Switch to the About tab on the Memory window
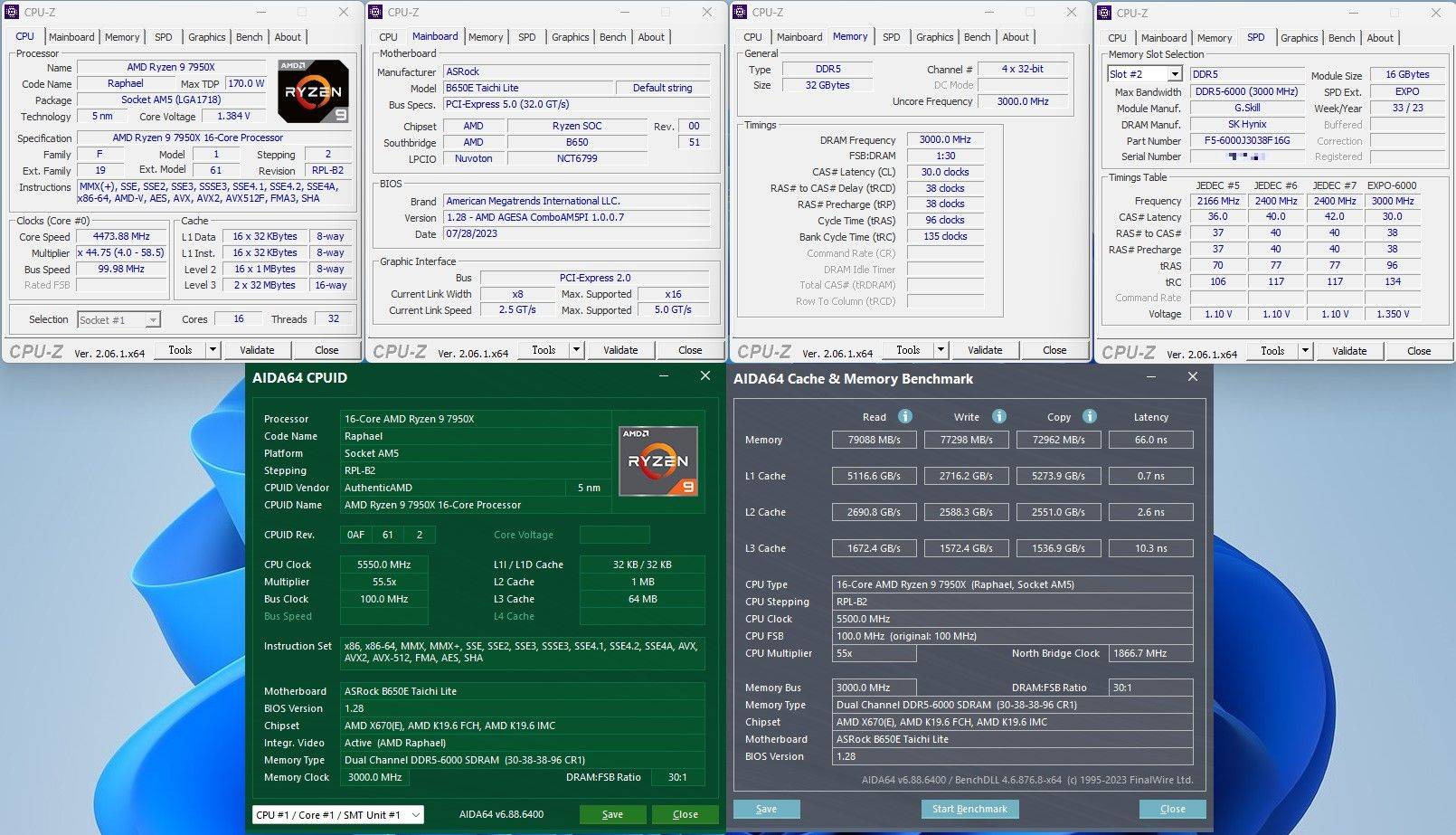 pos(1016,37)
